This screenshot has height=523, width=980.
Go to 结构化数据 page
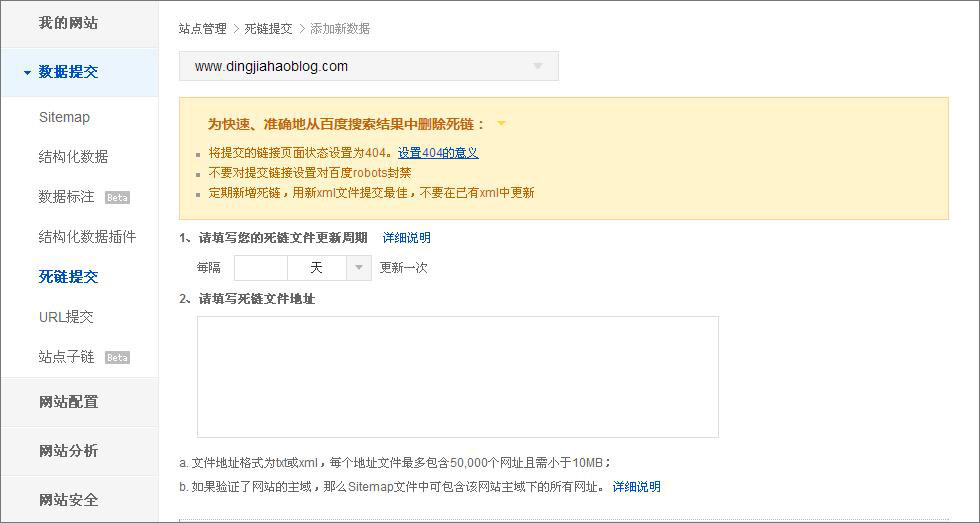[73, 157]
